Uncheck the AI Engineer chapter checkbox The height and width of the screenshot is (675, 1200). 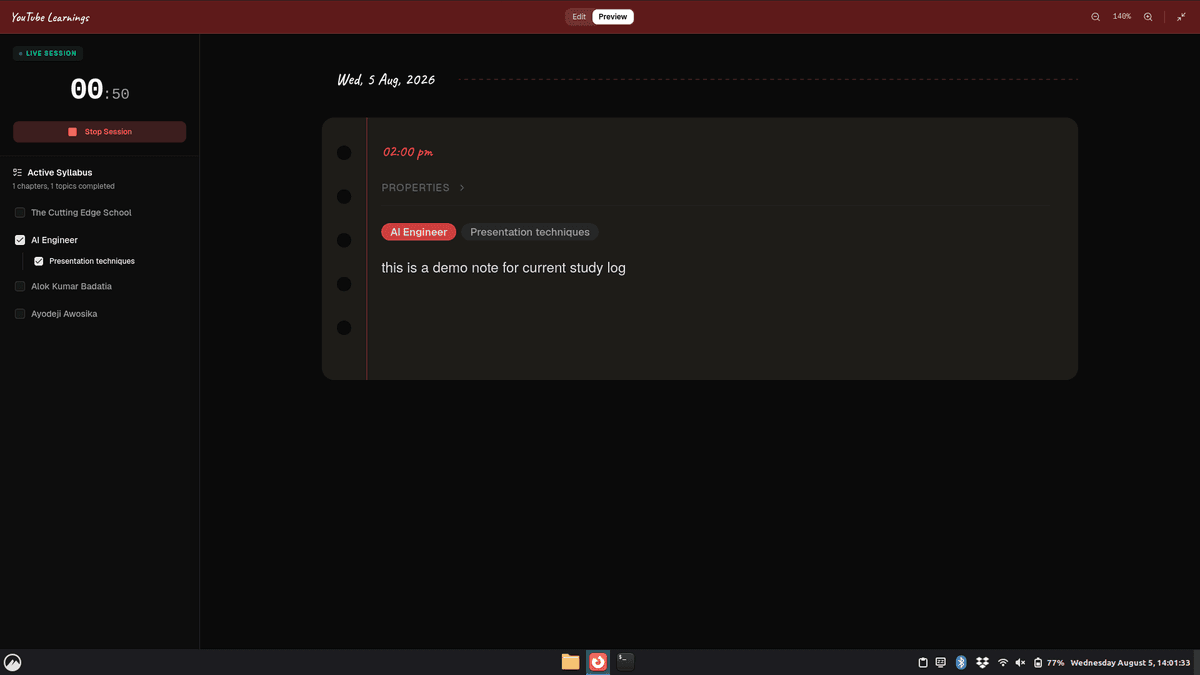click(20, 240)
